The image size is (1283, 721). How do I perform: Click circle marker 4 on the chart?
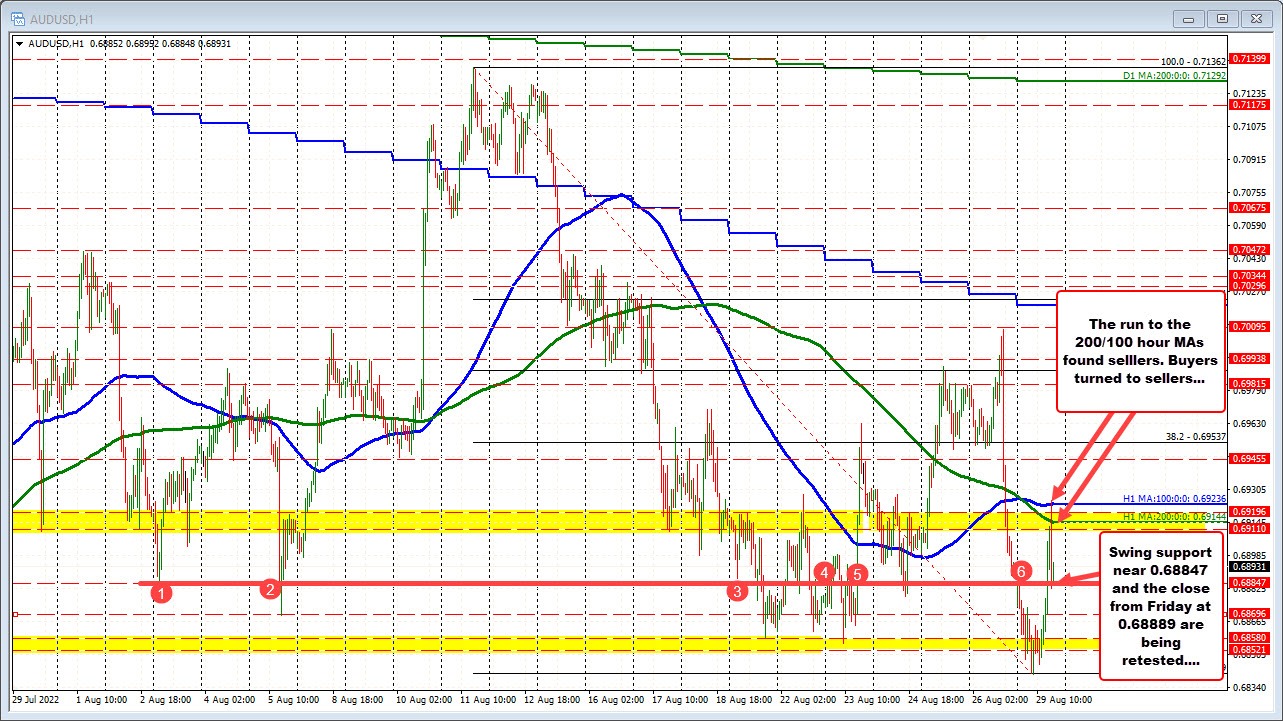tap(824, 573)
